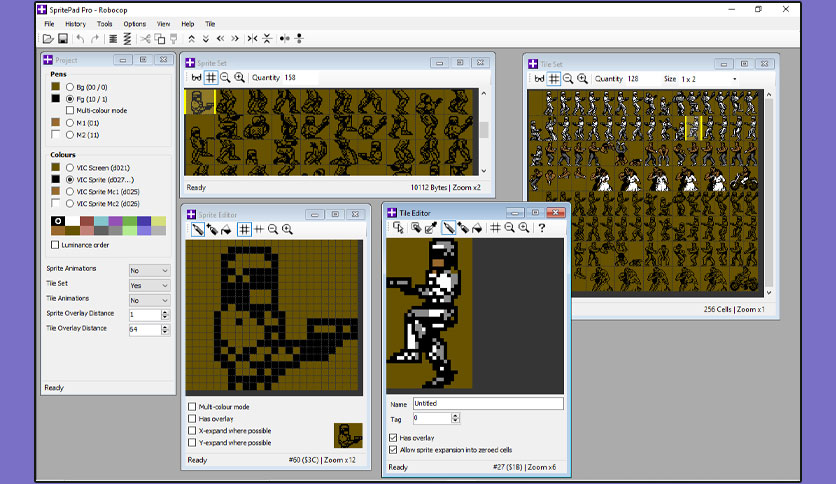Viewport: 836px width, 484px height.
Task: Pick the cyan colour swatch in the palette
Action: 101,221
